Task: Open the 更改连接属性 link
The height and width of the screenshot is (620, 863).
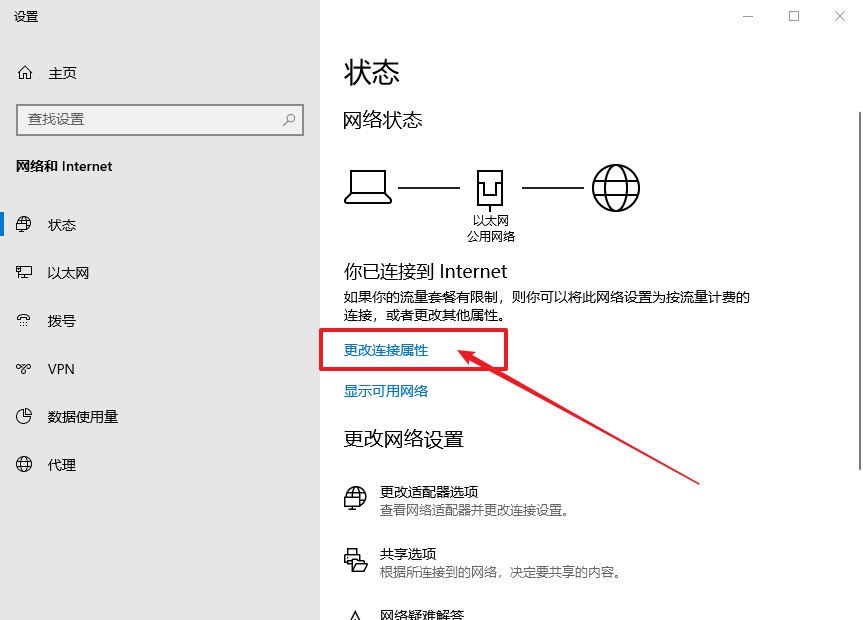Action: (386, 351)
